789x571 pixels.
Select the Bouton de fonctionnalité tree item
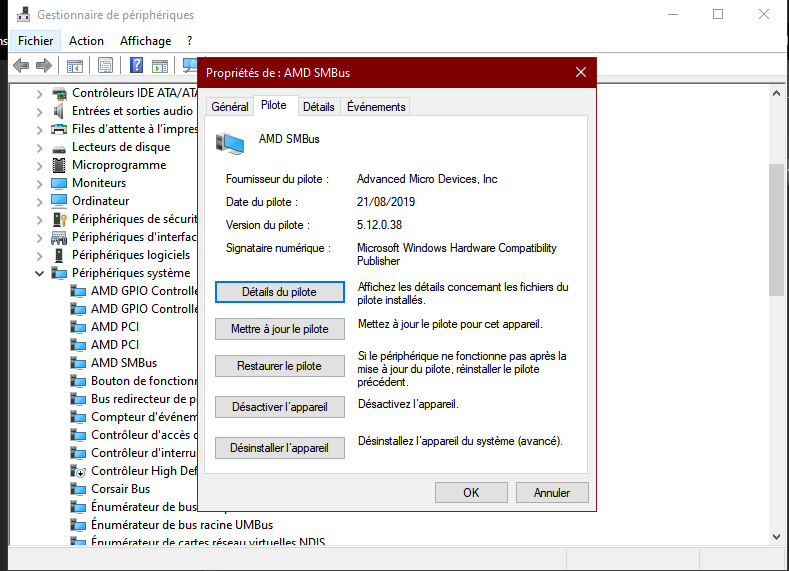pos(144,381)
